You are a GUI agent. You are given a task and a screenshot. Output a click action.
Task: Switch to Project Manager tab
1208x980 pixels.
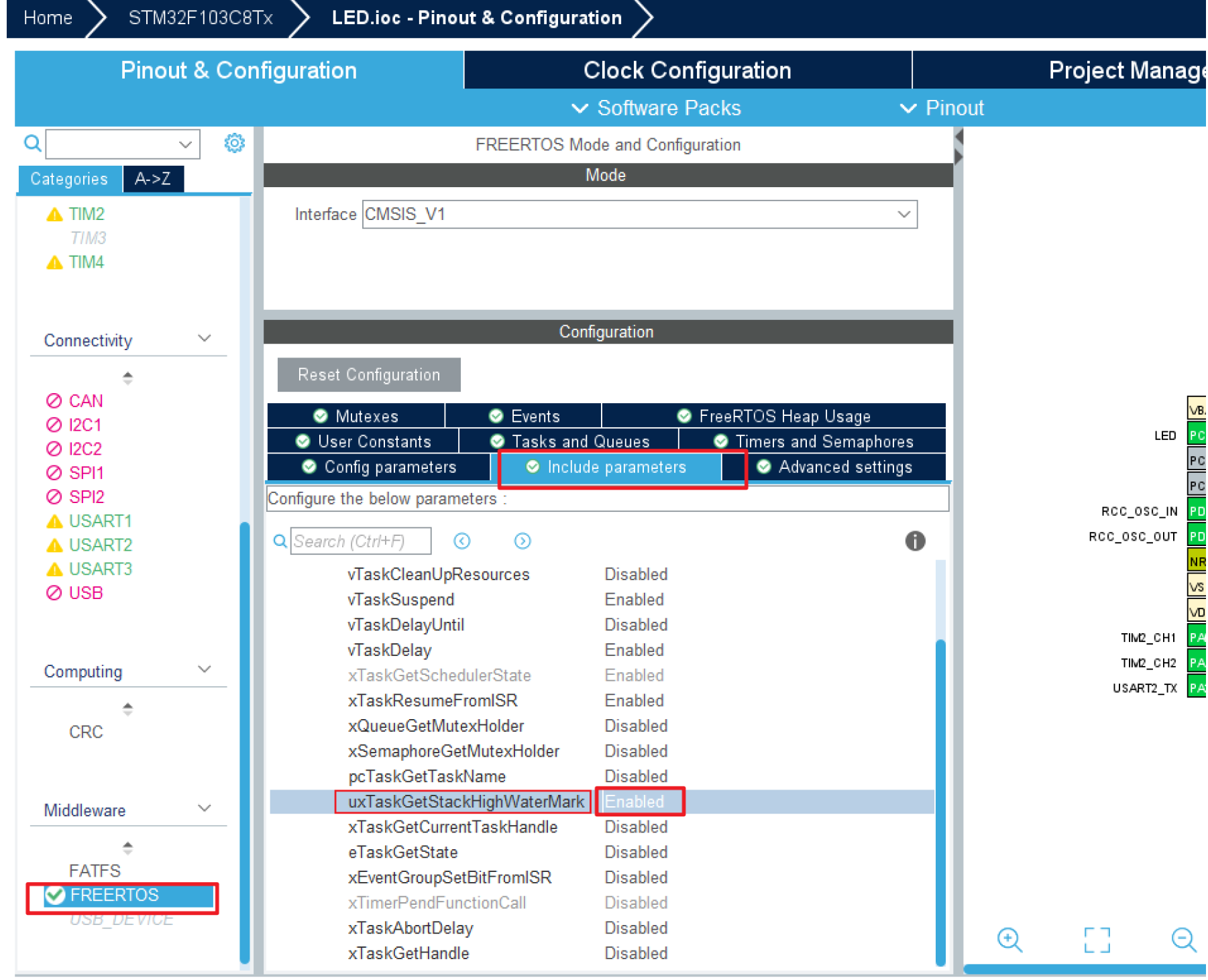pyautogui.click(x=1127, y=70)
